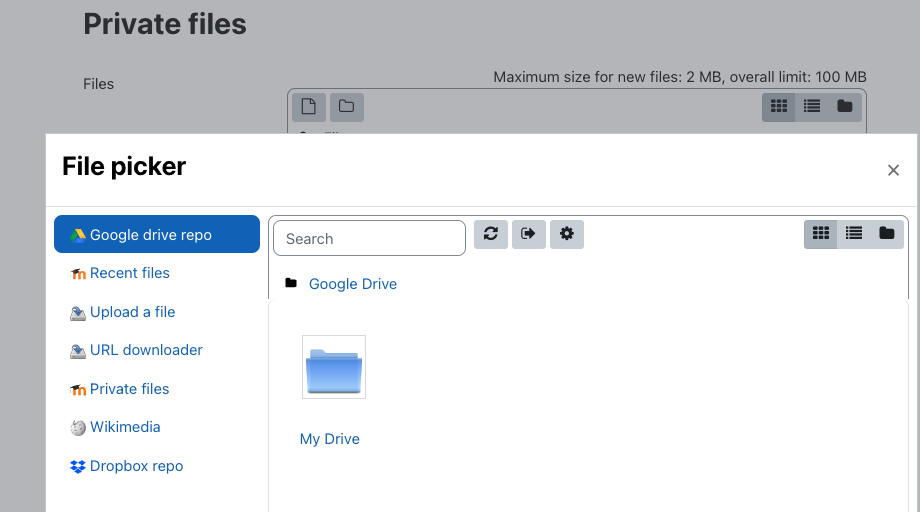The height and width of the screenshot is (512, 920).
Task: Click the Upload a file icon
Action: pos(78,313)
